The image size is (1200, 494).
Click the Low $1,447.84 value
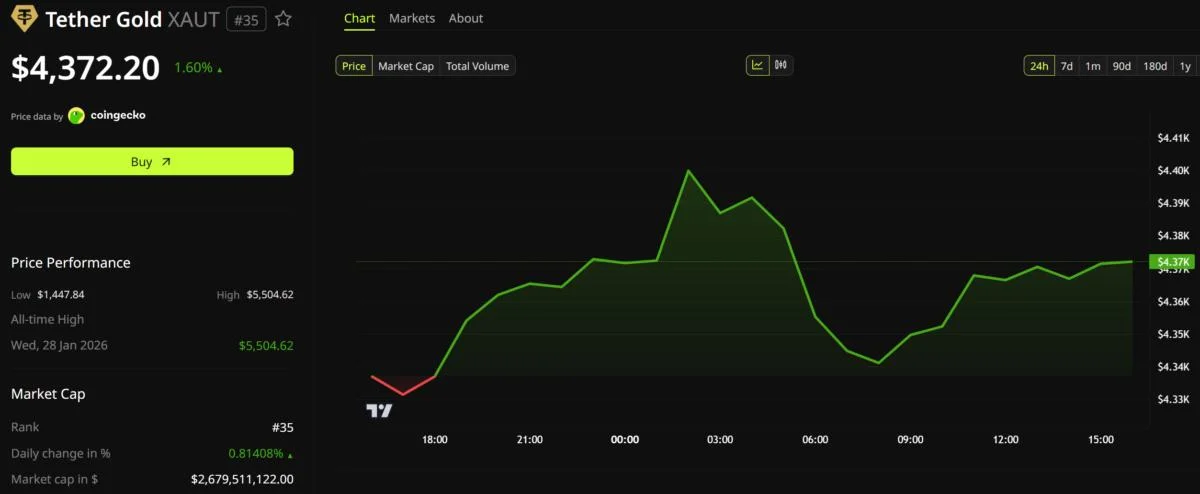point(61,295)
